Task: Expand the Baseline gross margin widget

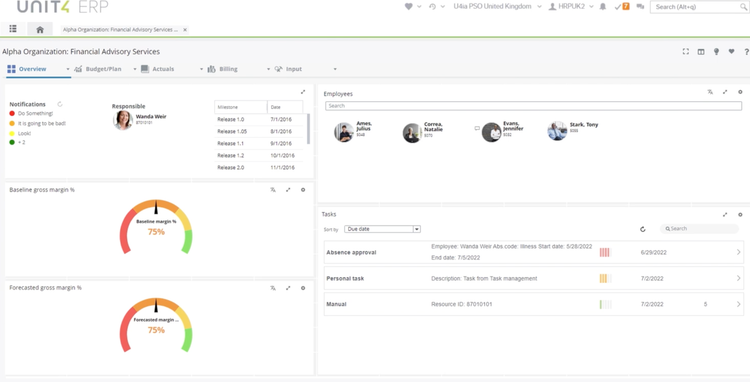Action: pyautogui.click(x=288, y=190)
